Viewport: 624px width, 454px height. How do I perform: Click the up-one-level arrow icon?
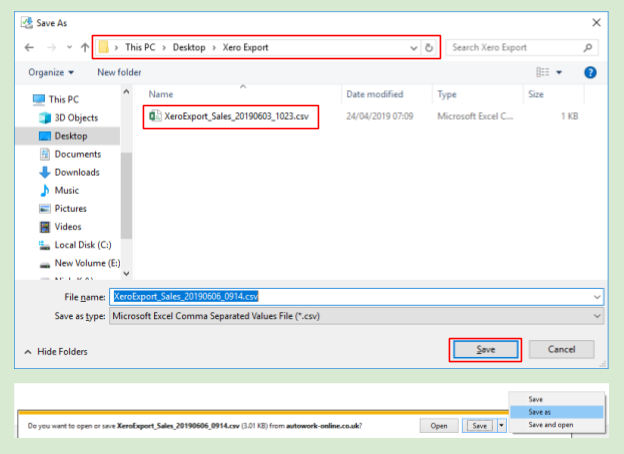coord(84,47)
